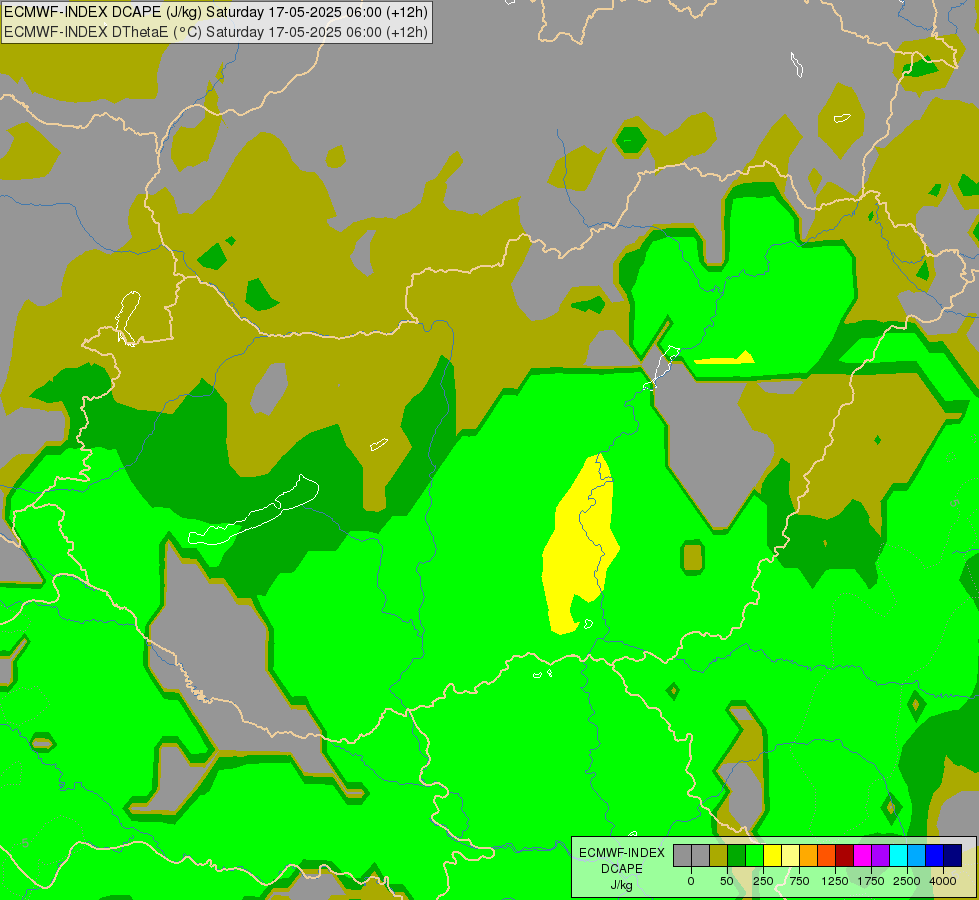The image size is (979, 900).
Task: Select the bright yellow legend swatch right of 250
Action: click(x=772, y=855)
